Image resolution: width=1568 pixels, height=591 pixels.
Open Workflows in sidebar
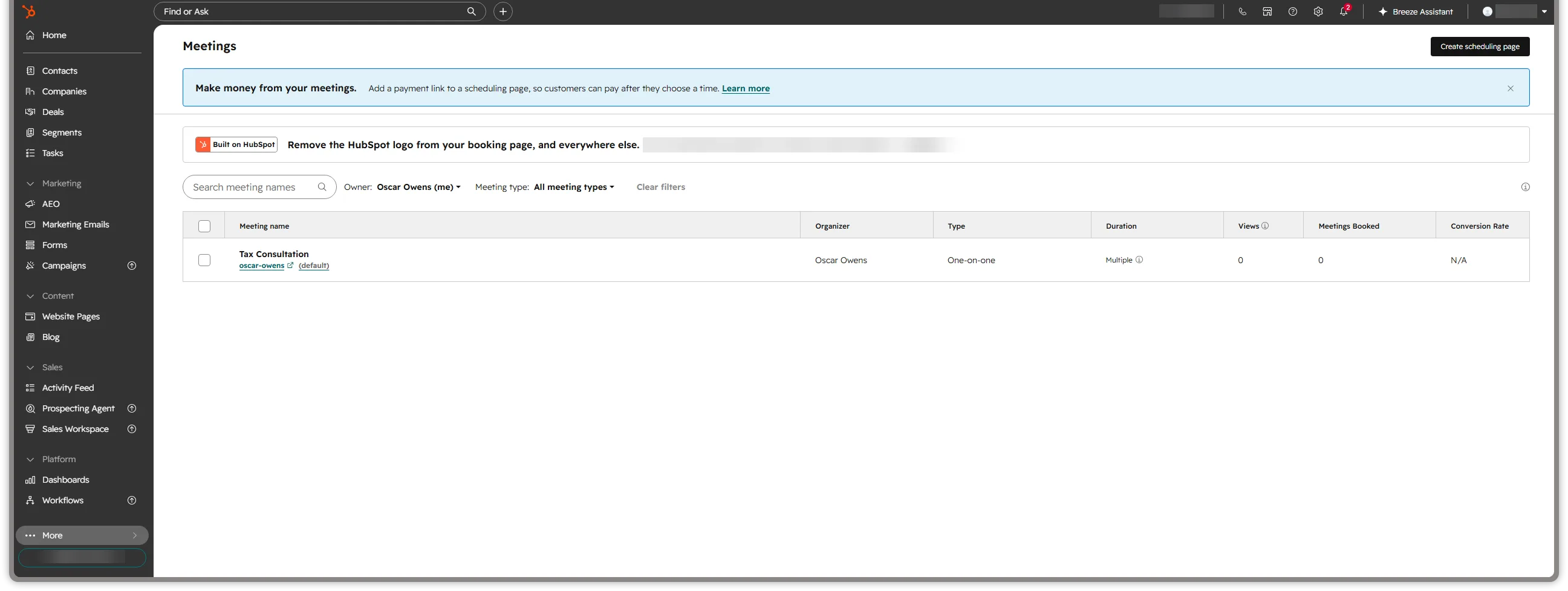[x=63, y=501]
